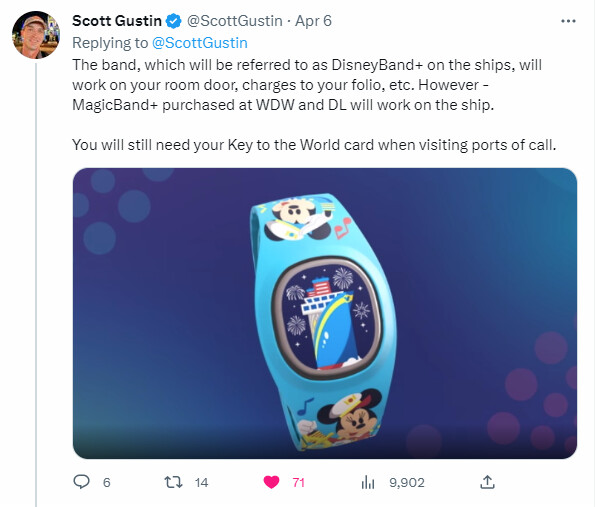This screenshot has height=507, width=595.
Task: Click the reply count number 6
Action: [107, 483]
